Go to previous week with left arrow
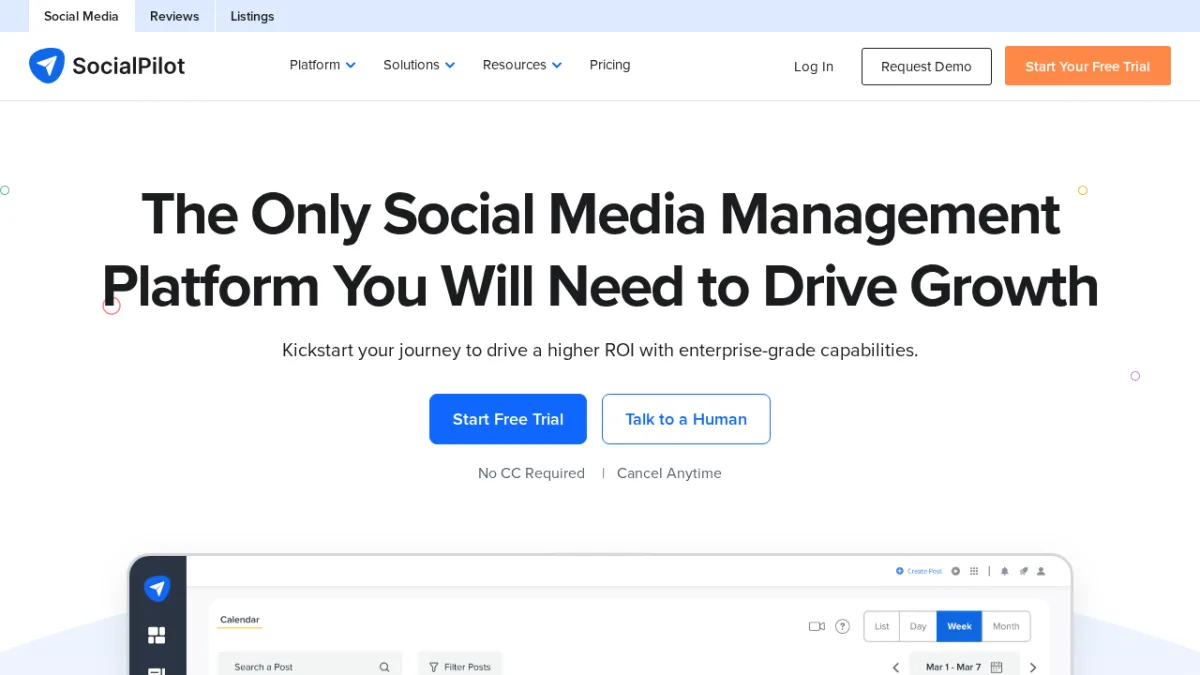 [x=896, y=667]
